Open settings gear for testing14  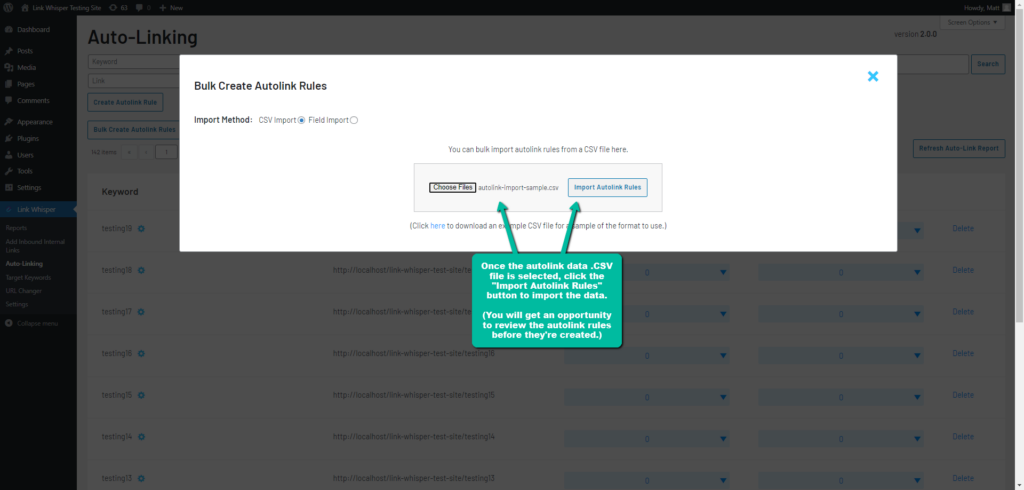(141, 436)
